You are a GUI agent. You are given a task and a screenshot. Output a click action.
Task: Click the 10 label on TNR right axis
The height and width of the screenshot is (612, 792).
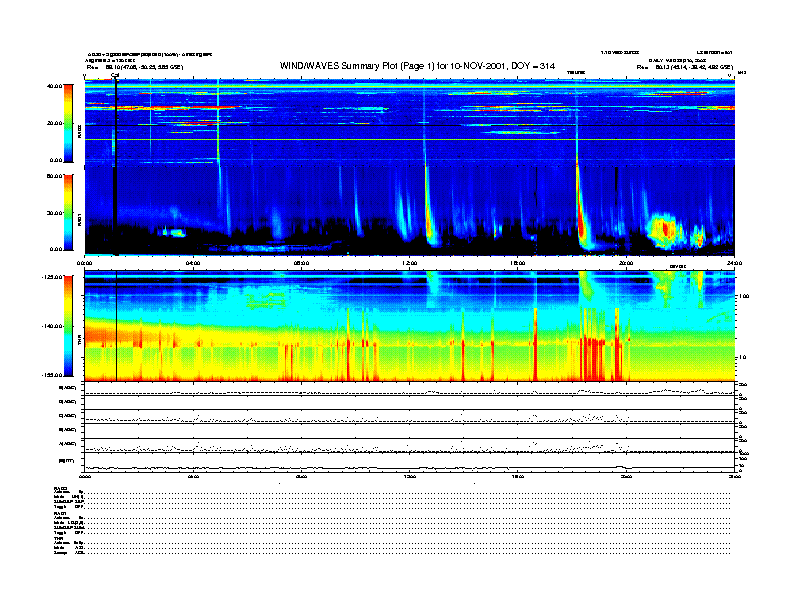pyautogui.click(x=742, y=358)
